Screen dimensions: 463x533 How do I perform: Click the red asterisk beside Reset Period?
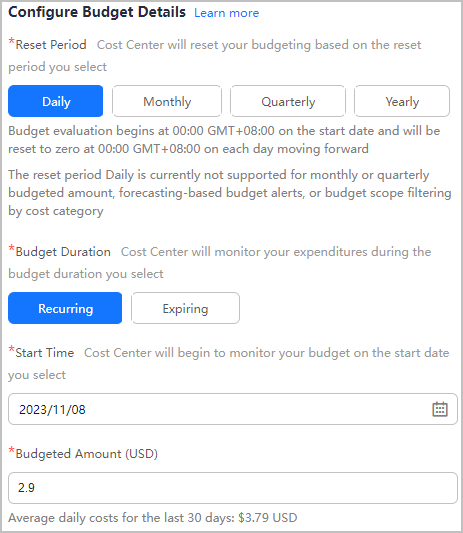[12, 42]
